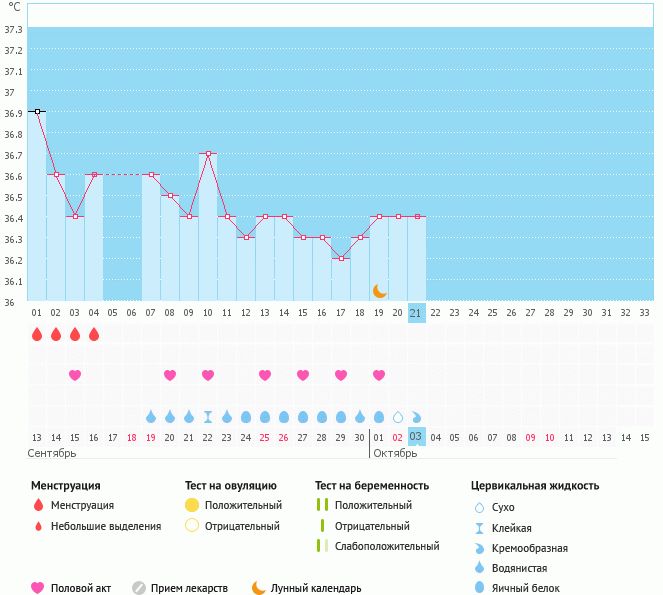Click the empty negative ovulation test legend icon
This screenshot has width=663, height=595.
tap(192, 525)
